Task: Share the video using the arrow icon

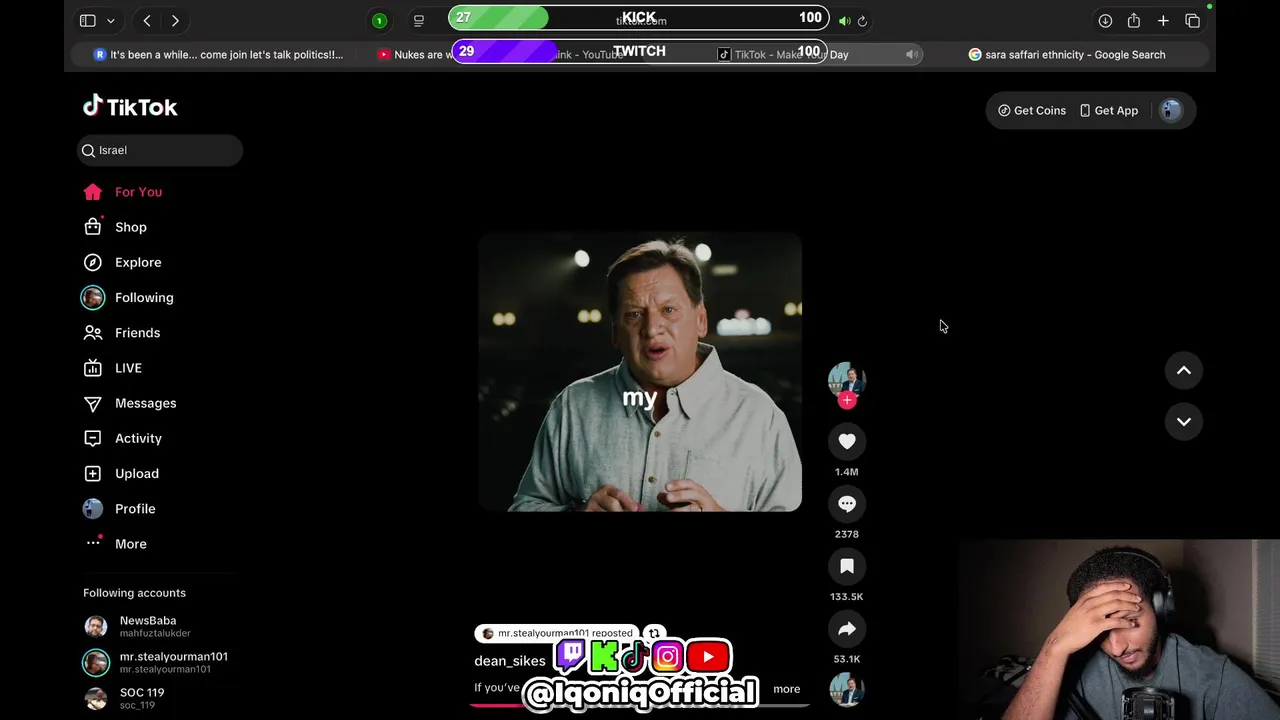Action: pyautogui.click(x=847, y=629)
